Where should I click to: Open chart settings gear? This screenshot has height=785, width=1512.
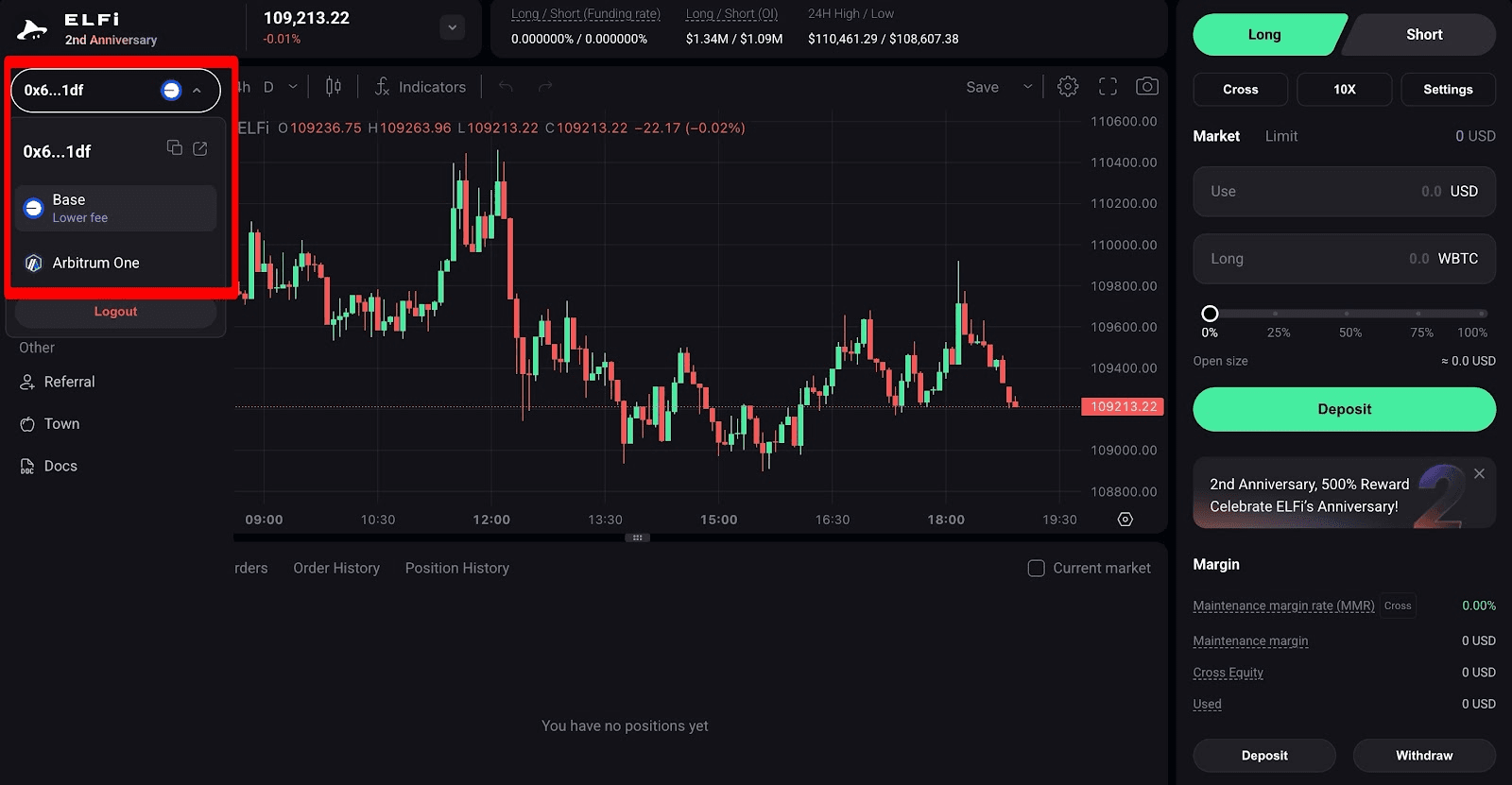point(1068,87)
